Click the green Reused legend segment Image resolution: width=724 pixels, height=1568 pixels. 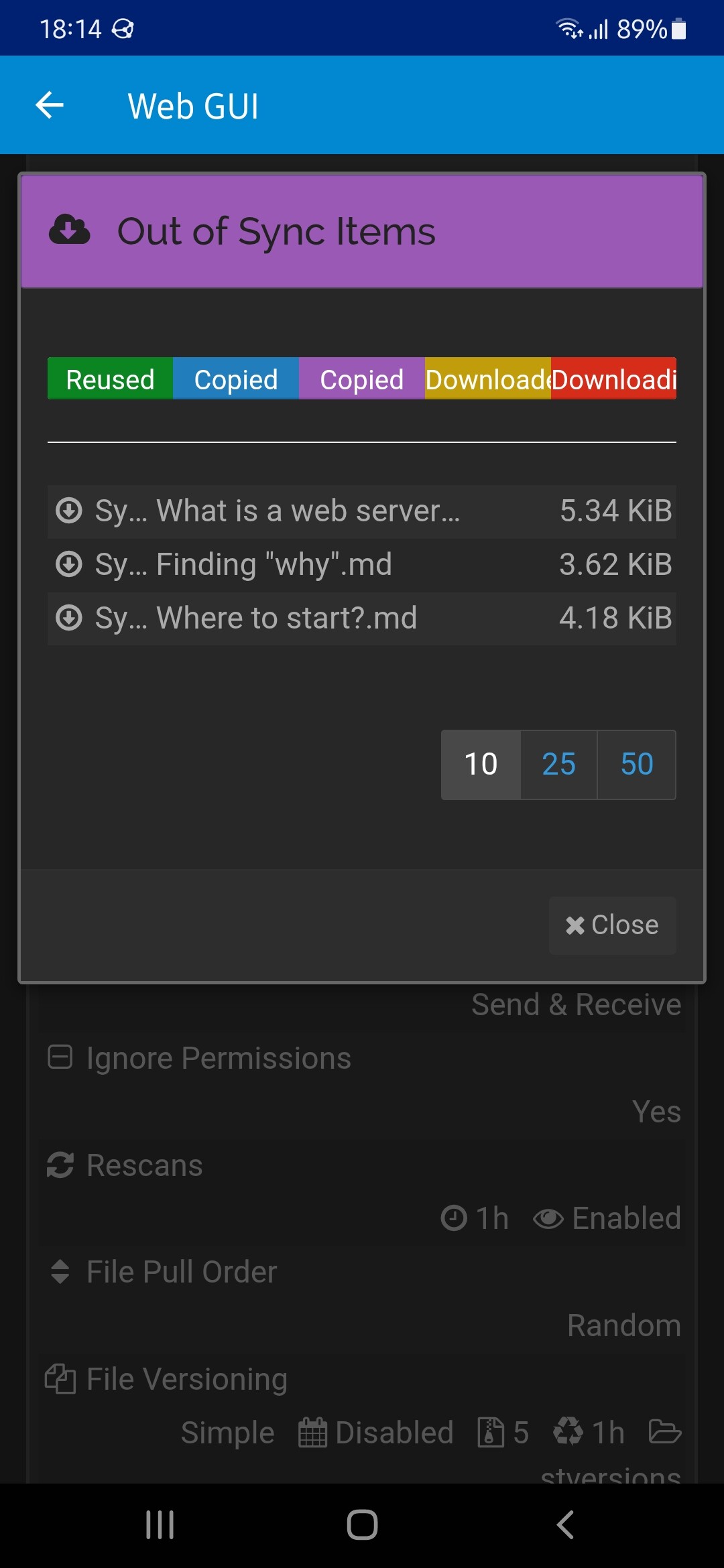tap(110, 379)
